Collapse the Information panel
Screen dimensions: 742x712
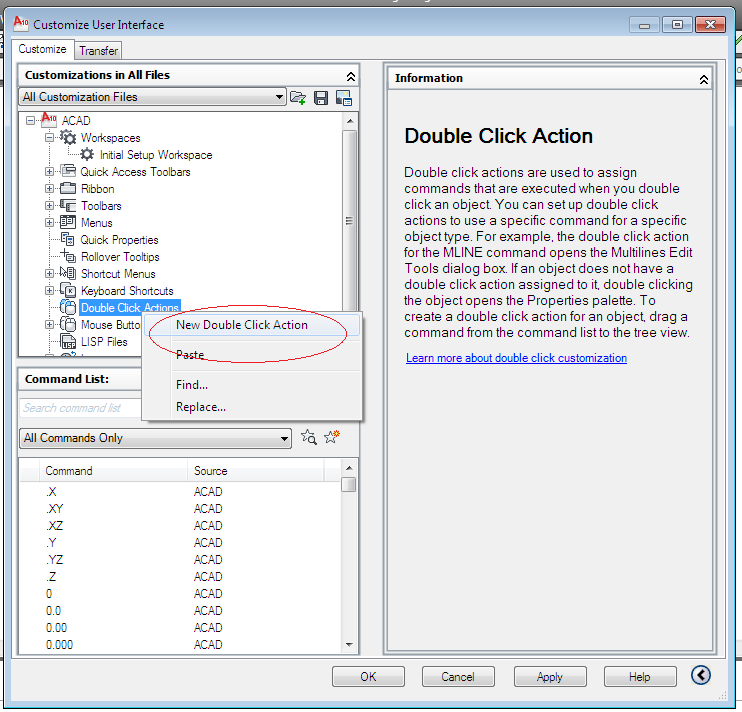(704, 79)
